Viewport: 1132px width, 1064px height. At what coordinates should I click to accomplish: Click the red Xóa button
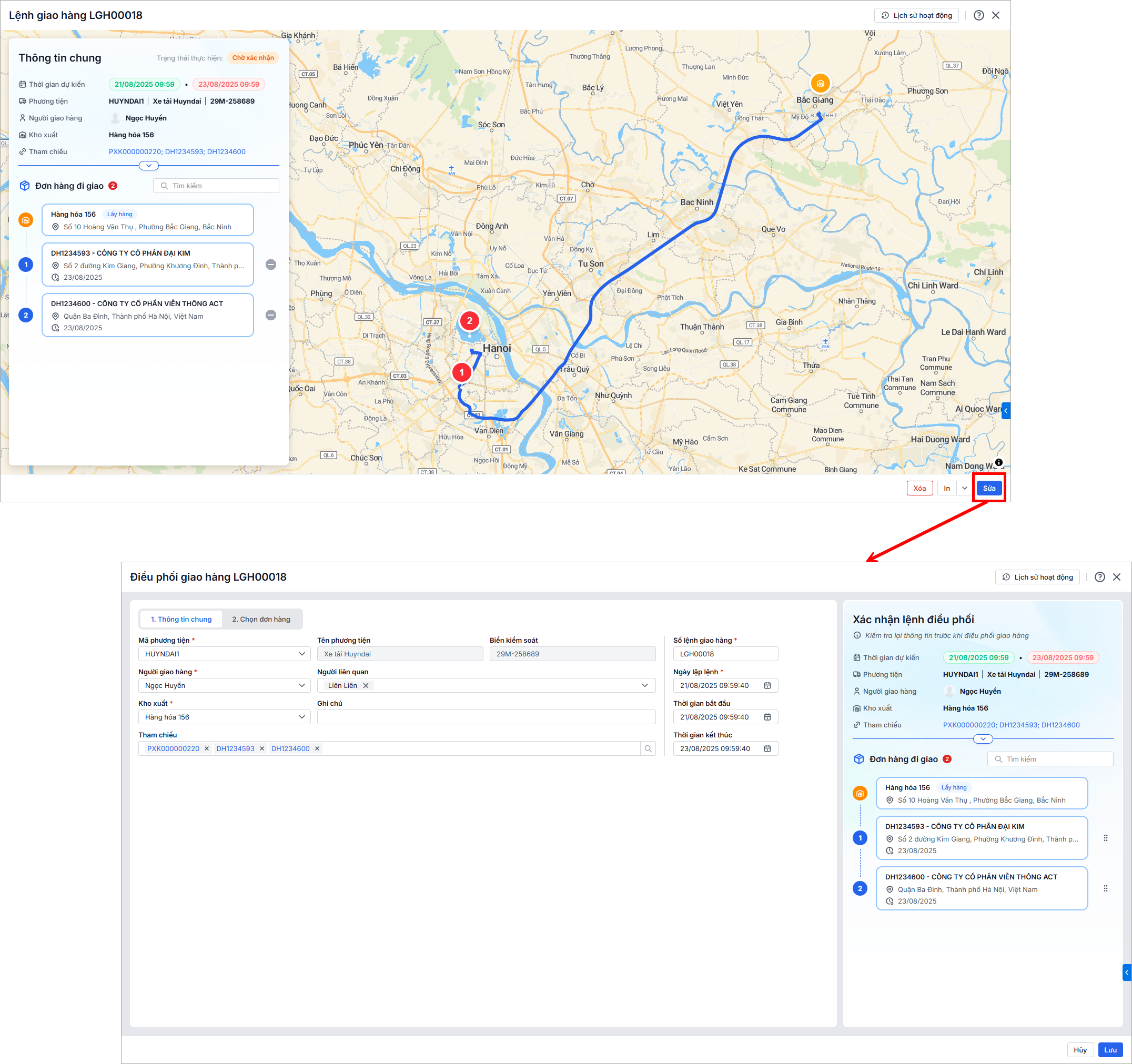919,489
